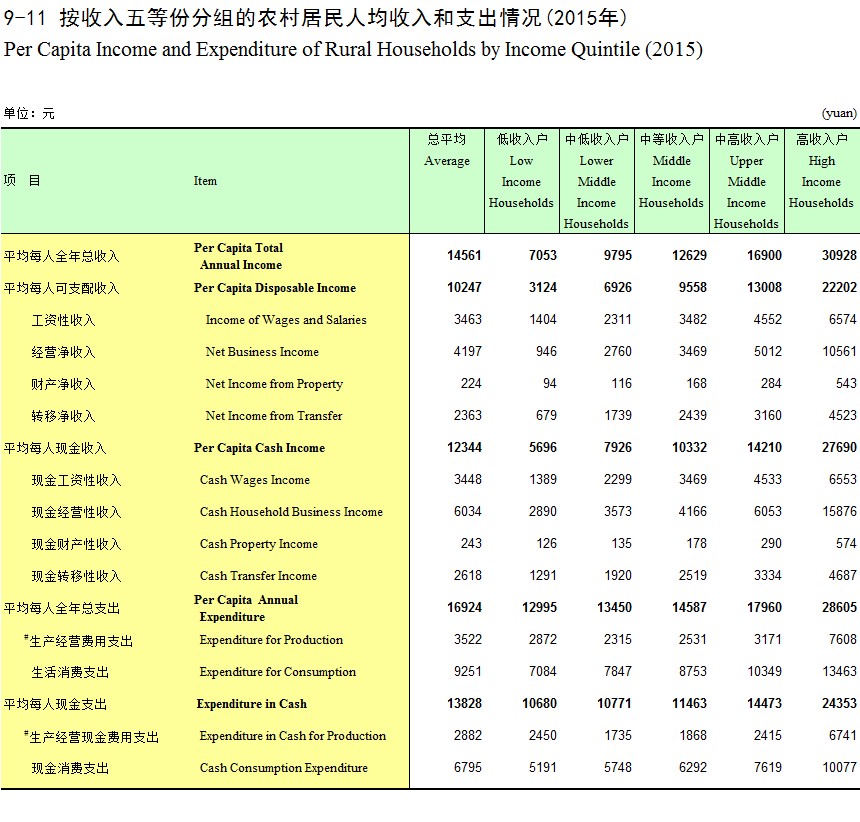Click the Chinese label 经营净收入

click(x=63, y=352)
